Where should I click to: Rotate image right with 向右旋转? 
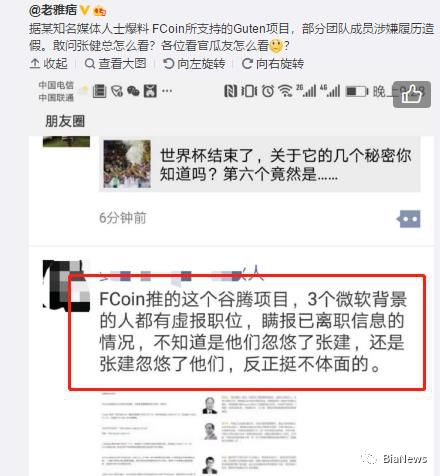273,63
